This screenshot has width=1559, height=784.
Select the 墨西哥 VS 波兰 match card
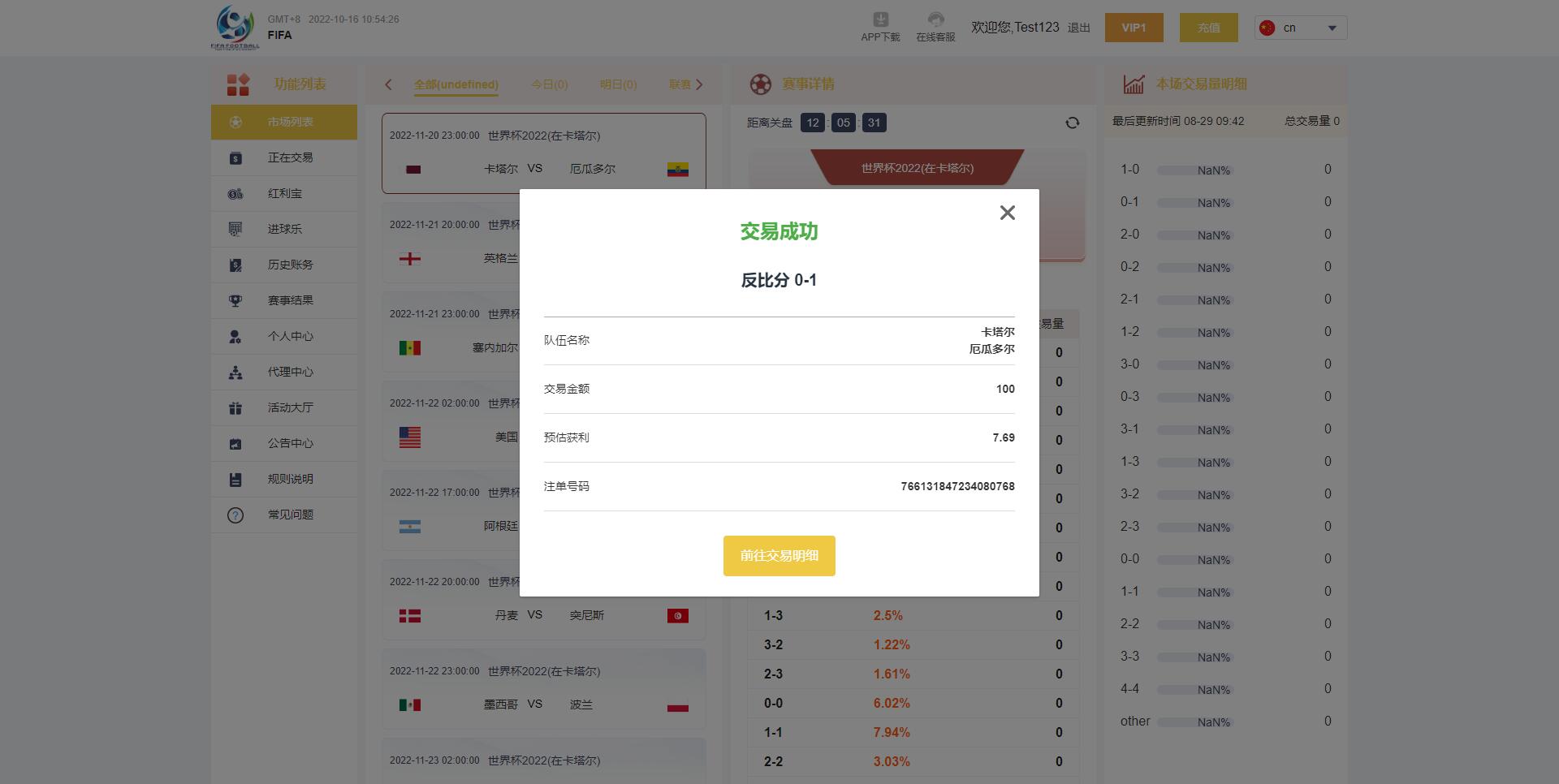tap(543, 690)
